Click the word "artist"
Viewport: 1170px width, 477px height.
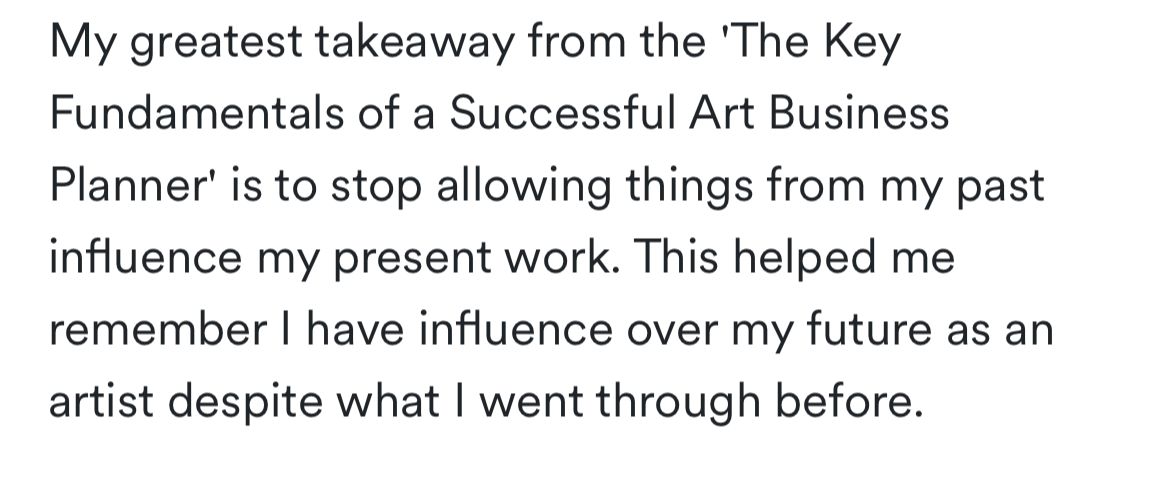point(101,402)
